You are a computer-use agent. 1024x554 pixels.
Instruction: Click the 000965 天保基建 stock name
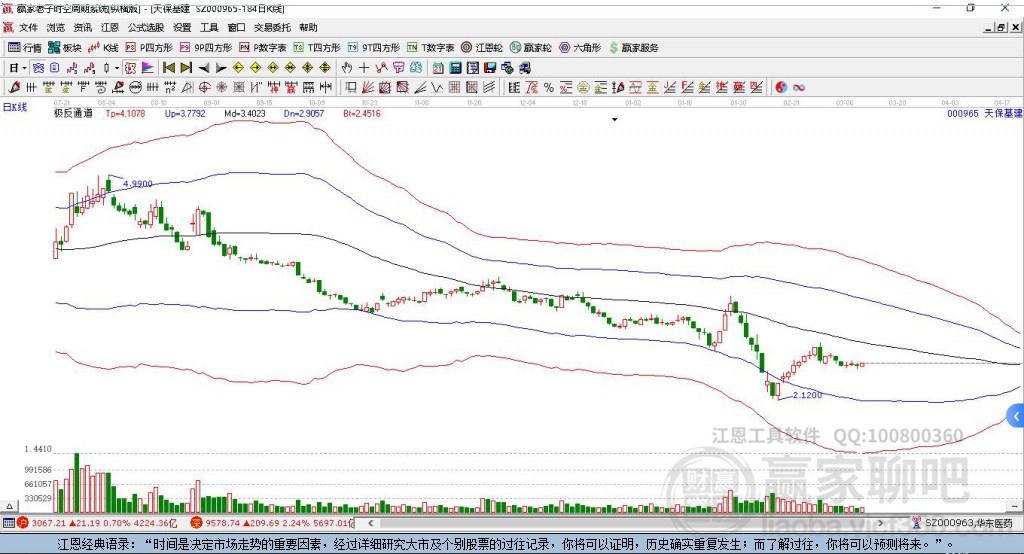pyautogui.click(x=985, y=113)
